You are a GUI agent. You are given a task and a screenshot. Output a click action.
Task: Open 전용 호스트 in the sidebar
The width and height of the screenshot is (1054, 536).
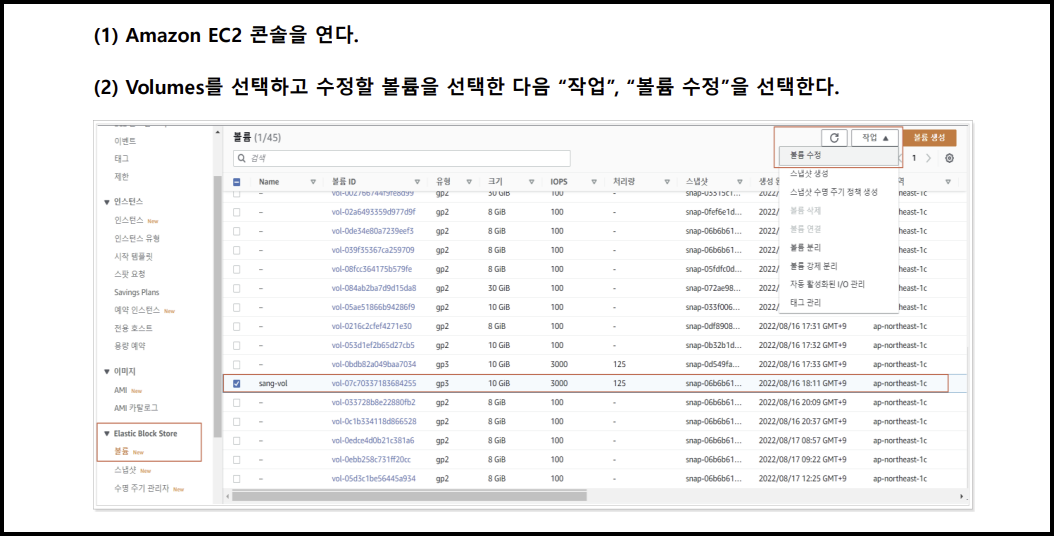click(133, 328)
